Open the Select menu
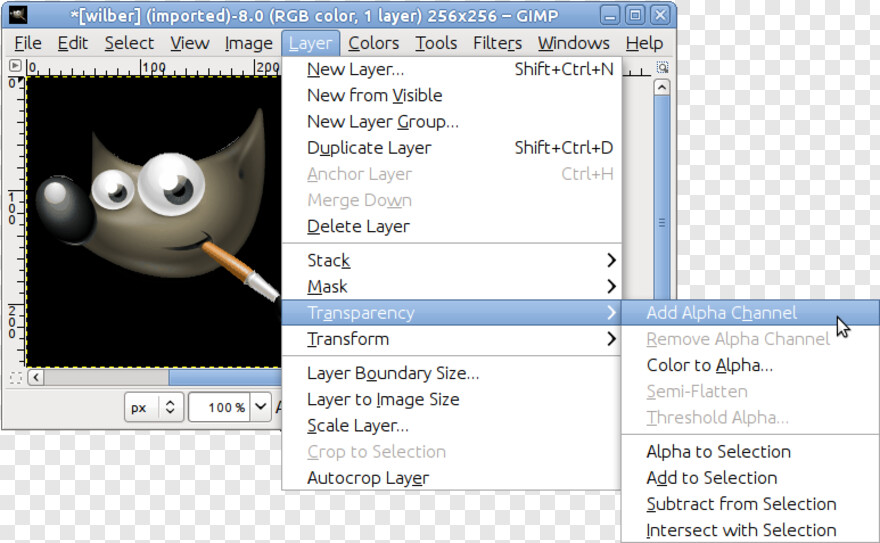Viewport: 880px width, 543px height. (129, 43)
